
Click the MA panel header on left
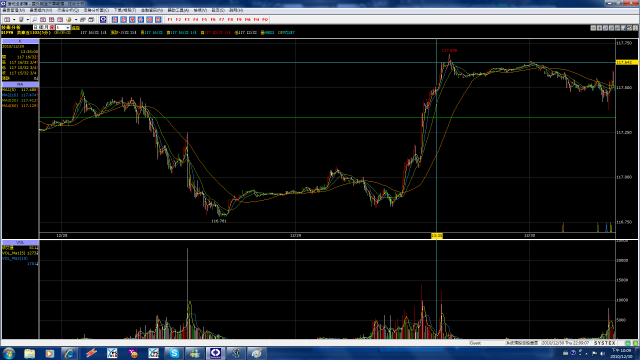coord(20,84)
